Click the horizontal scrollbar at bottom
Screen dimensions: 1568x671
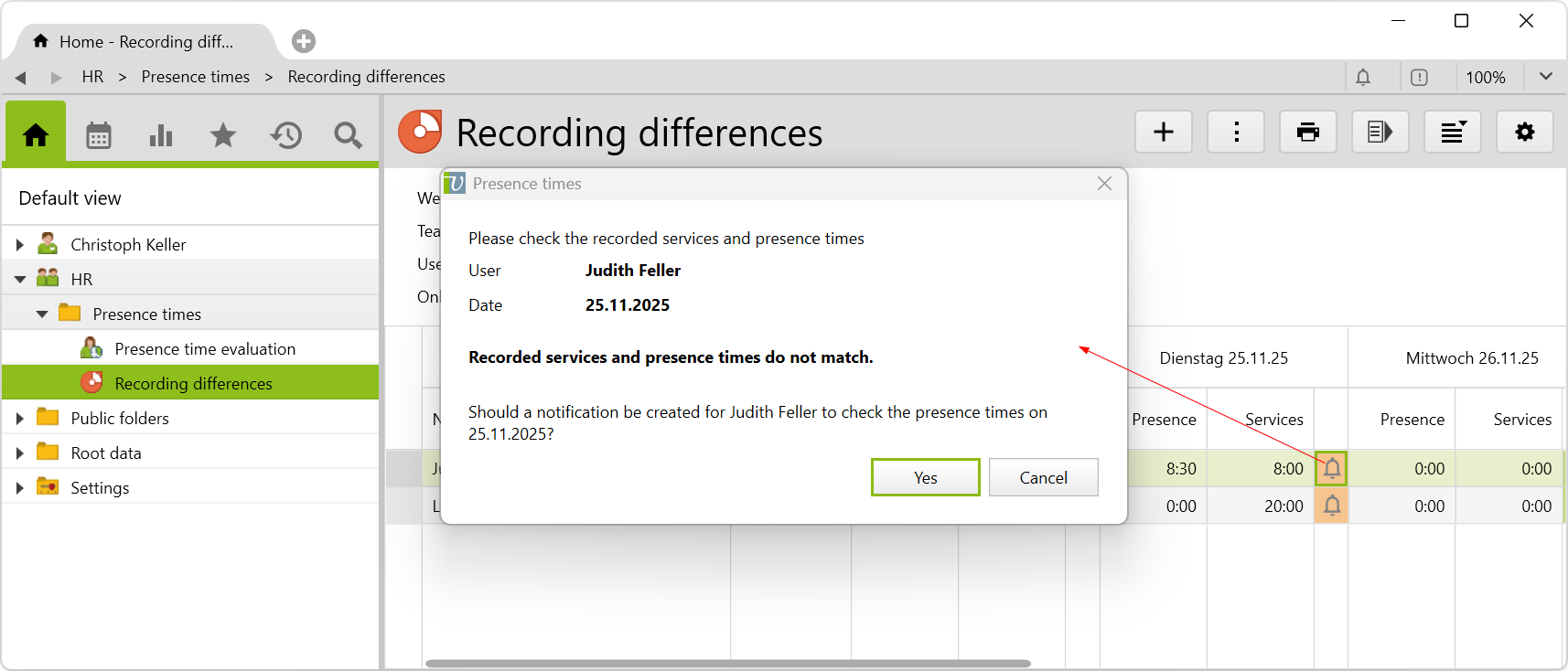pyautogui.click(x=727, y=664)
